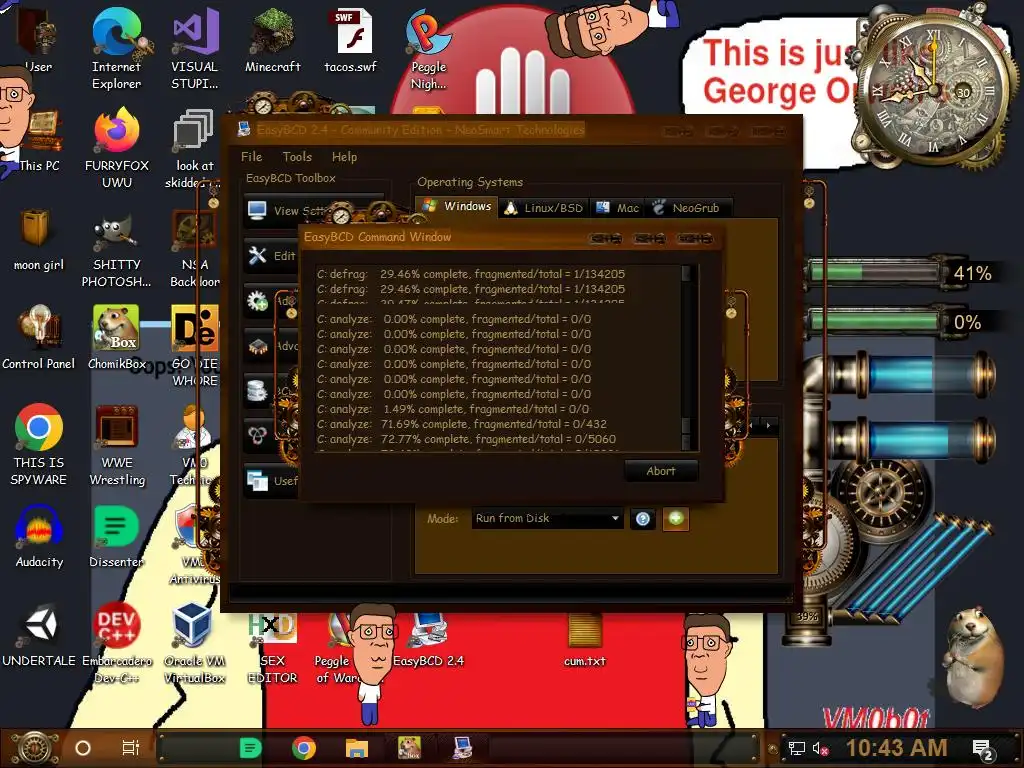Open the Dissenter desktop icon
The image size is (1024, 768).
[x=116, y=536]
